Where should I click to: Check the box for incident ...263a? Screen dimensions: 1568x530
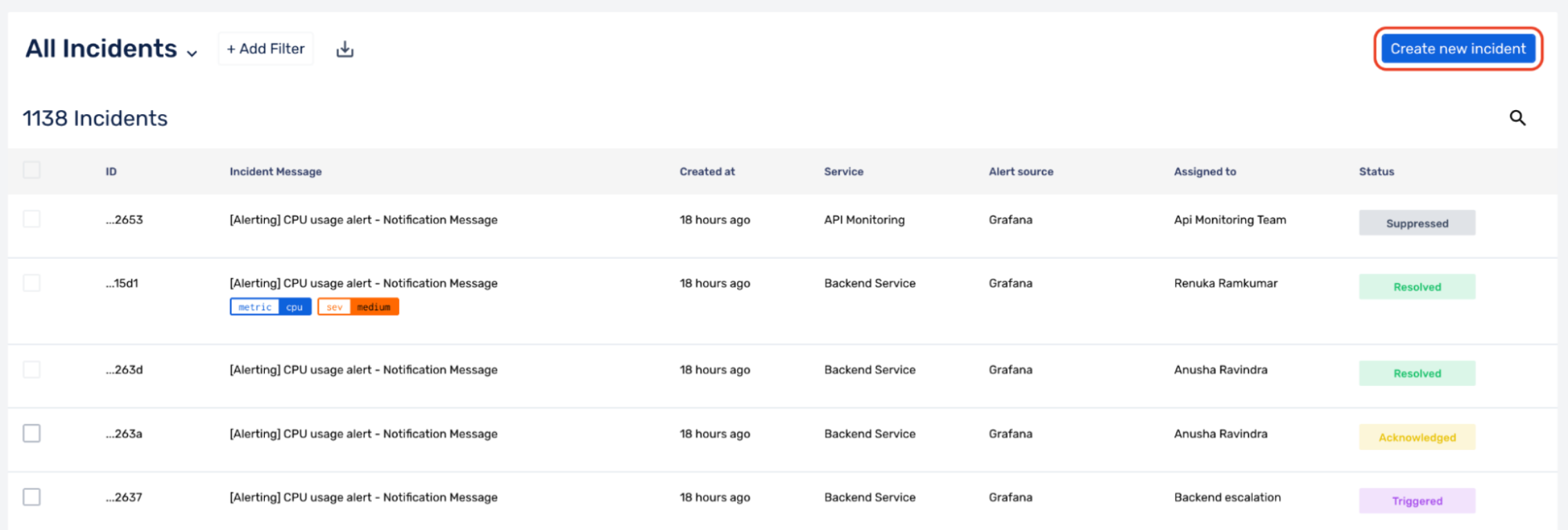coord(32,433)
